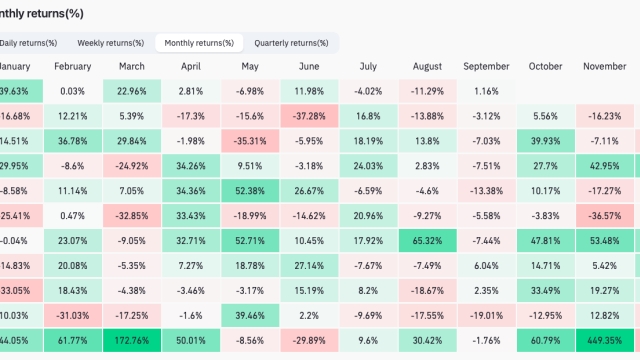Click the -37.28% June cell
This screenshot has width=640, height=360.
pos(309,116)
